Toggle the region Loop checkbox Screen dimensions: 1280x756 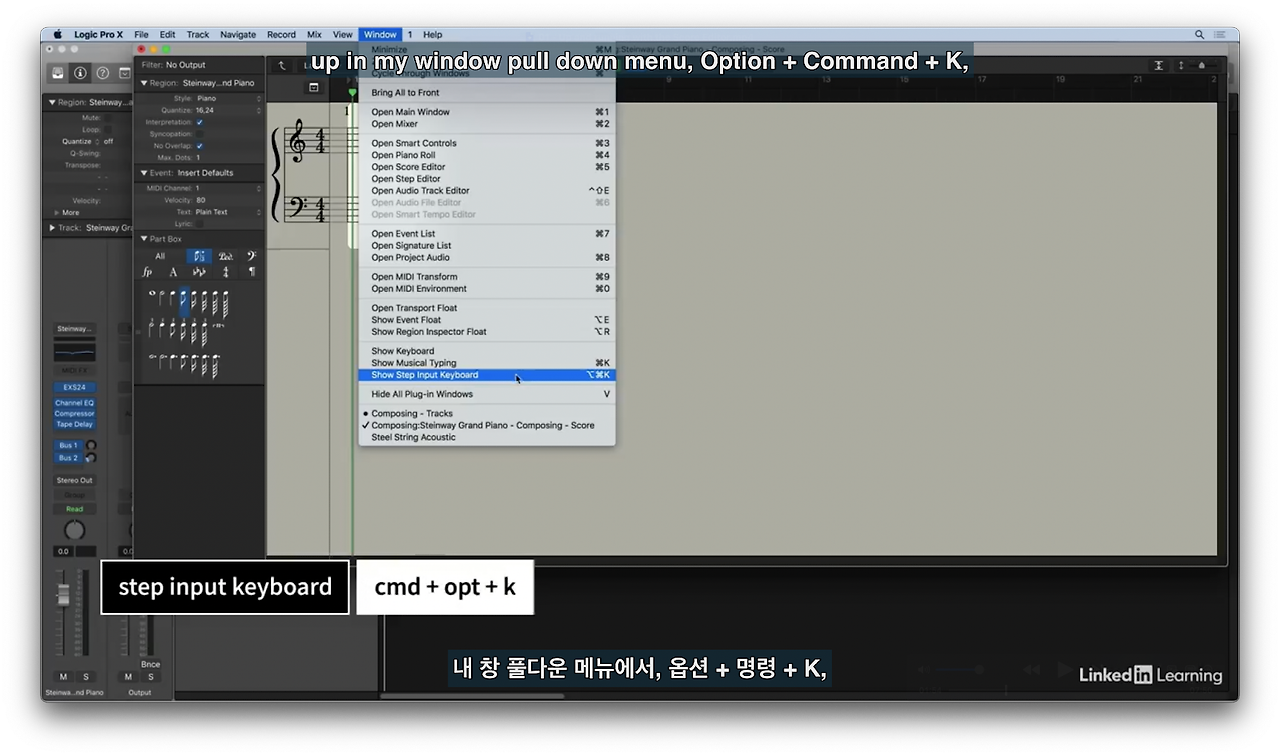tap(108, 130)
